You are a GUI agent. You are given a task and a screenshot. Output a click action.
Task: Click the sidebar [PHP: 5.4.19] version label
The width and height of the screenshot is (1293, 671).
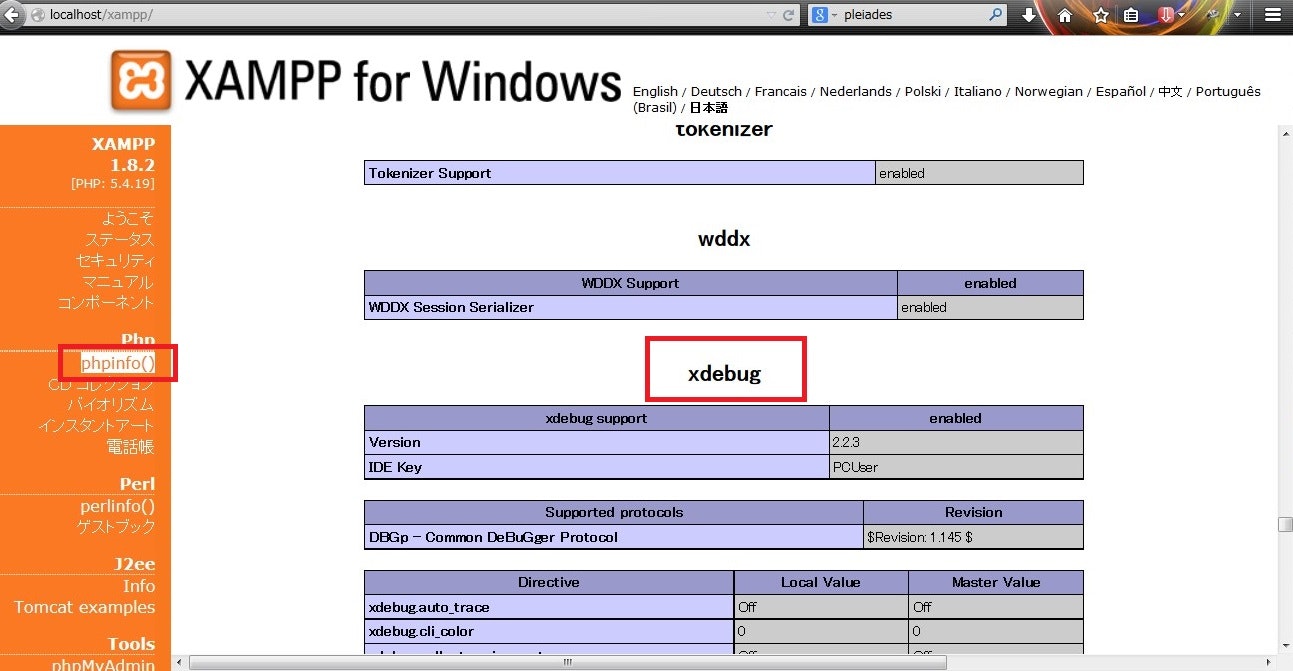pyautogui.click(x=113, y=184)
